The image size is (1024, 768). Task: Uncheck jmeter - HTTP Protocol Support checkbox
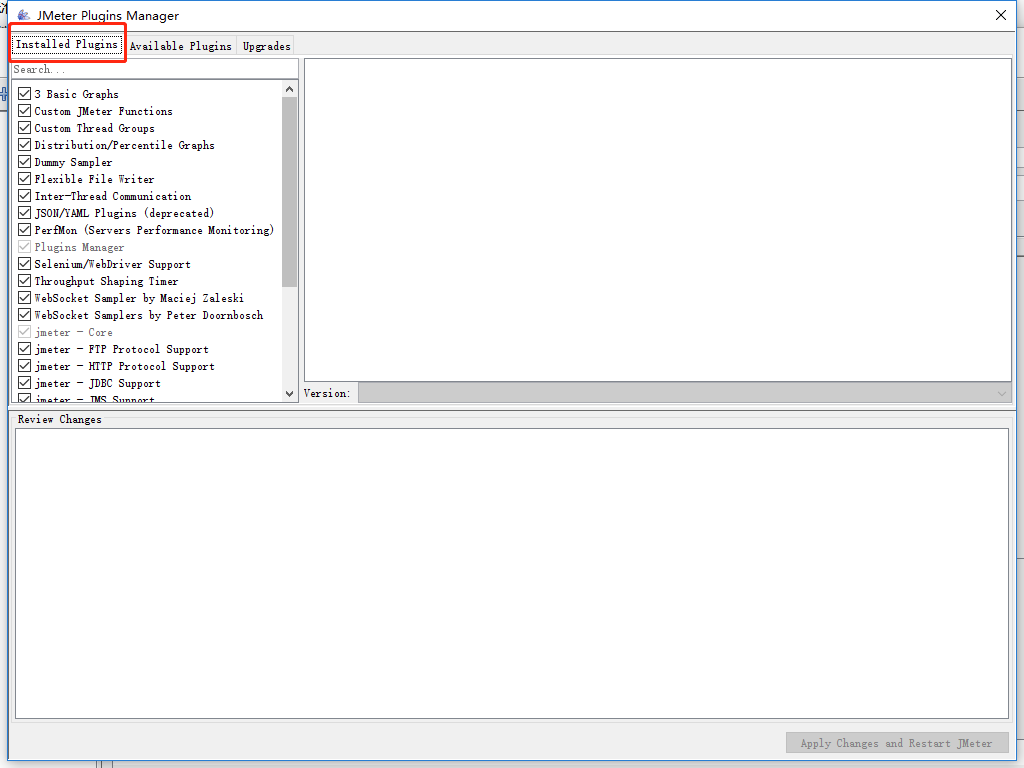(x=24, y=365)
